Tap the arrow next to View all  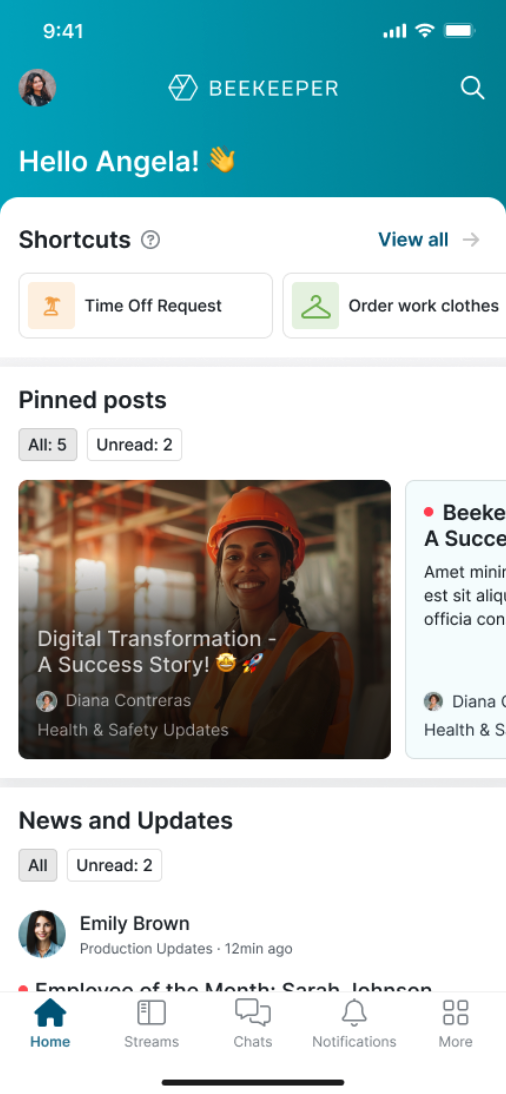coord(472,240)
